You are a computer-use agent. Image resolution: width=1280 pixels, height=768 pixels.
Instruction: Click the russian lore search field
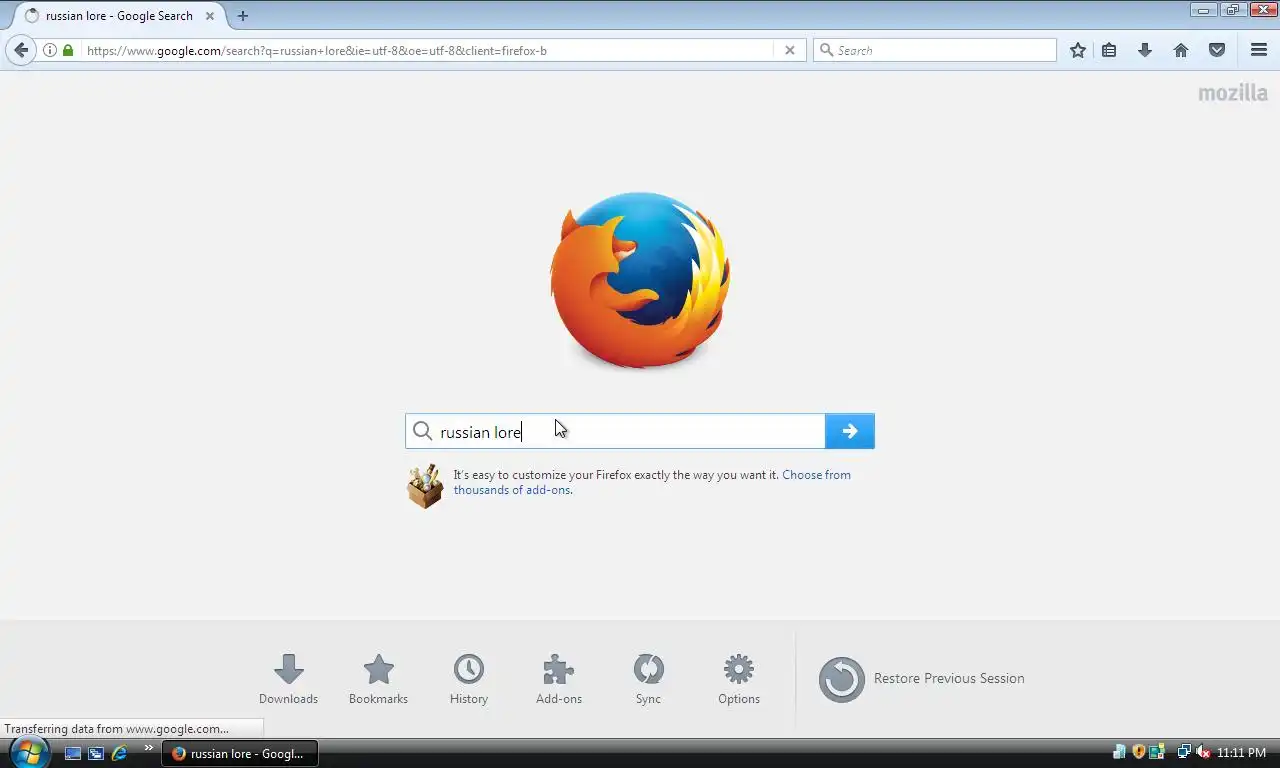click(x=615, y=431)
